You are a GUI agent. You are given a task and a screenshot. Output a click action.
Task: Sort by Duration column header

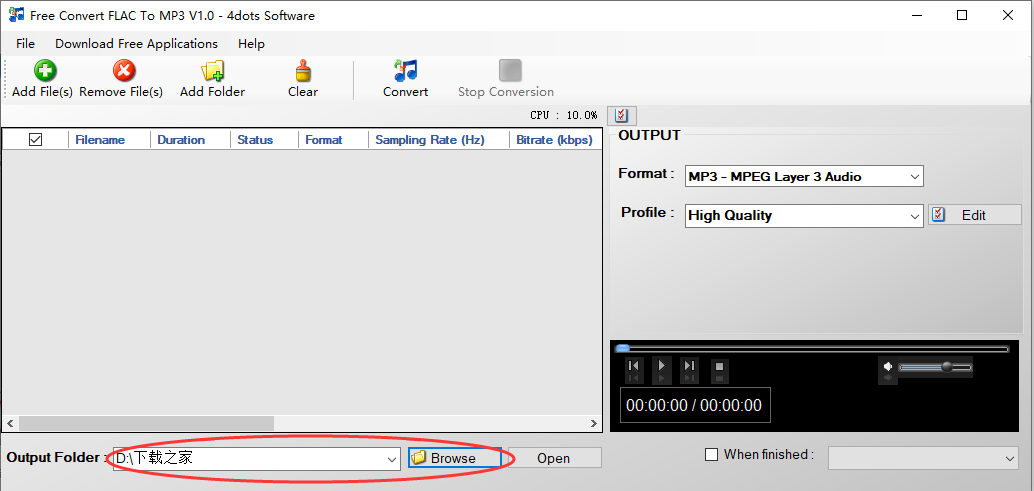191,140
